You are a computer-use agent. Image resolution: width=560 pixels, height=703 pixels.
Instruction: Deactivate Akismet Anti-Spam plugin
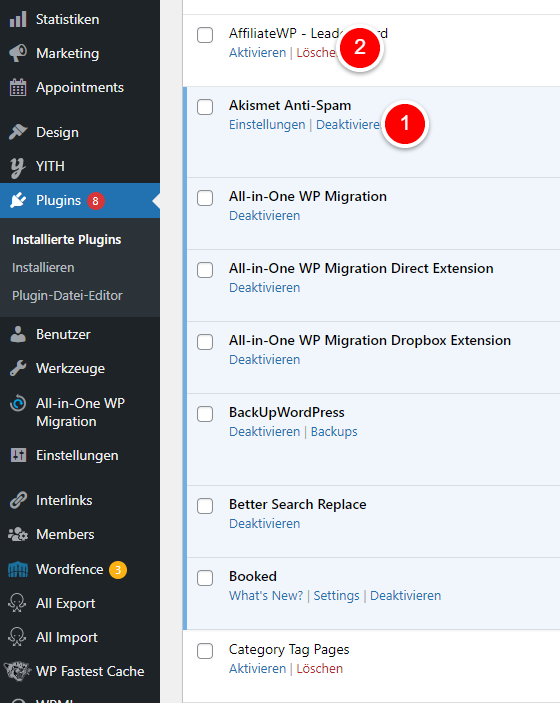(348, 125)
